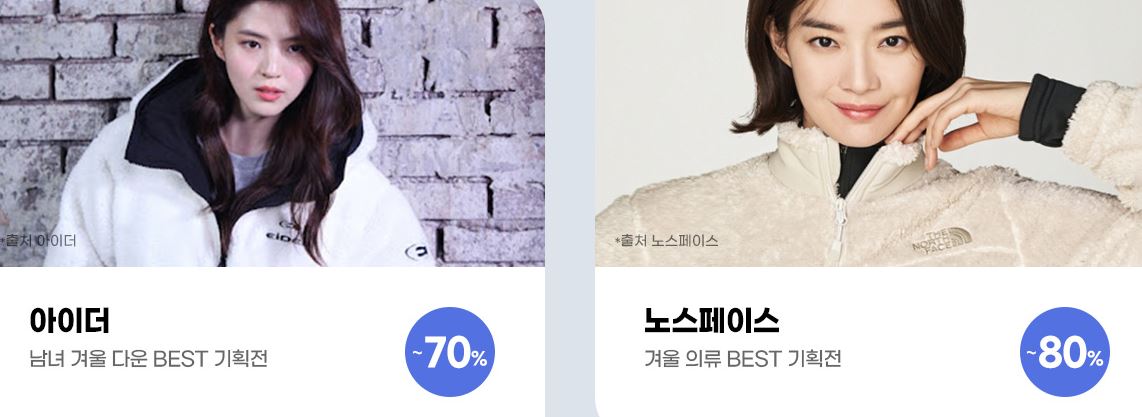Click the white zipper on fleece jacket
The width and height of the screenshot is (1142, 417).
pyautogui.click(x=839, y=229)
